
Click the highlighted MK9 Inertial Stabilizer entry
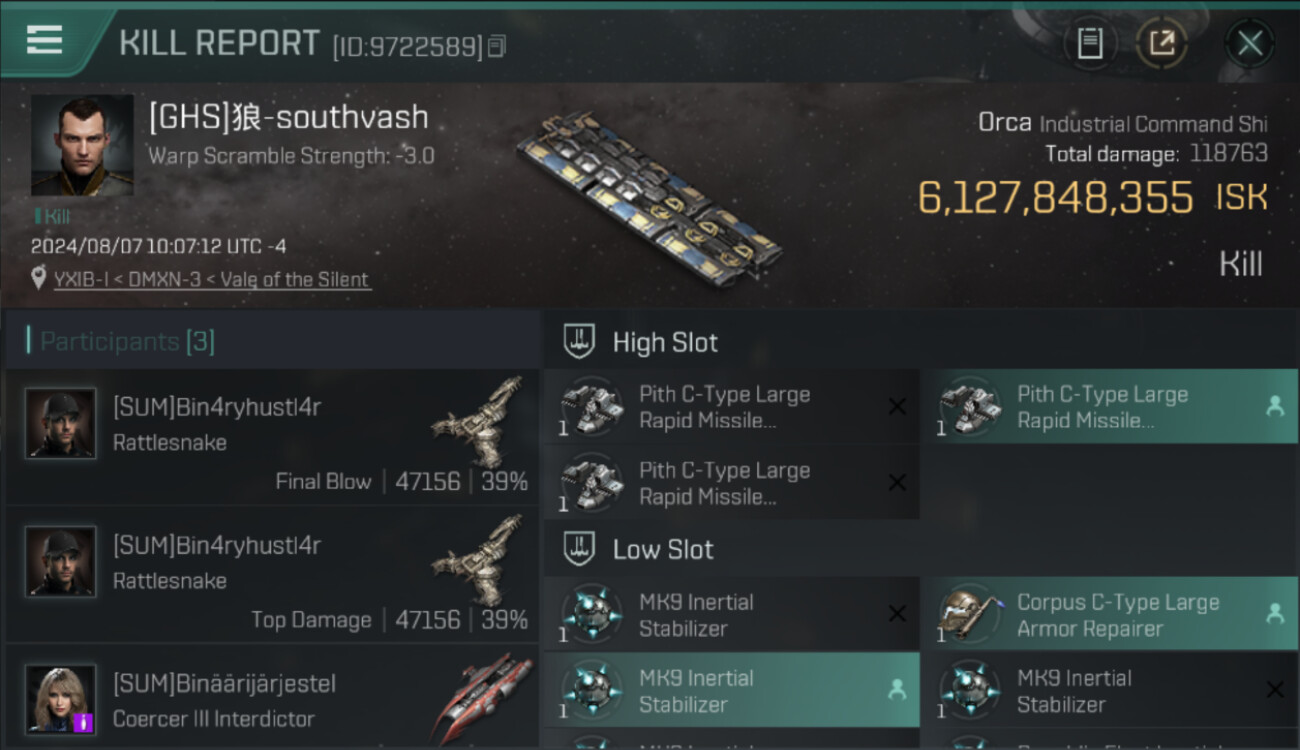[731, 690]
